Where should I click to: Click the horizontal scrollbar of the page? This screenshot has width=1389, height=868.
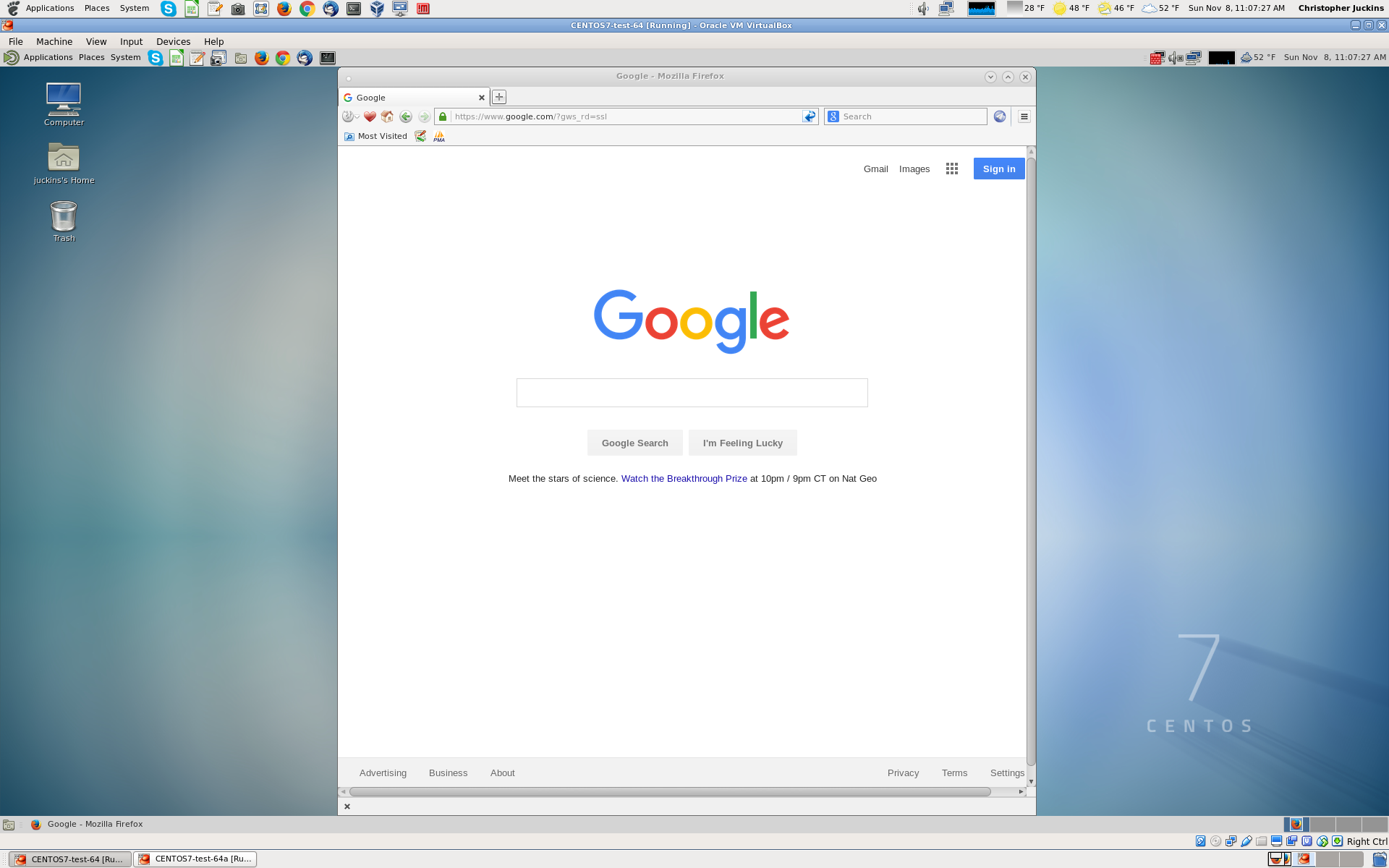[x=669, y=792]
